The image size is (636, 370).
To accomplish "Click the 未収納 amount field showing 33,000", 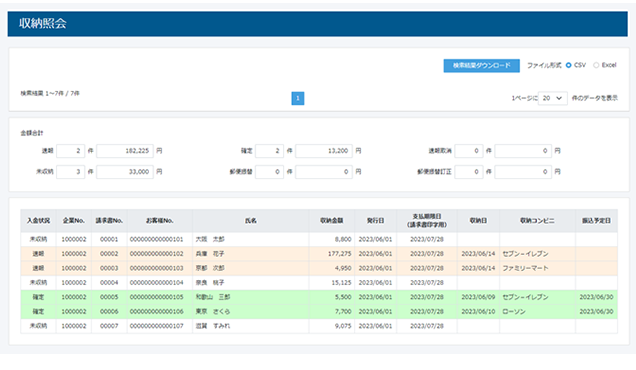I will tap(125, 172).
